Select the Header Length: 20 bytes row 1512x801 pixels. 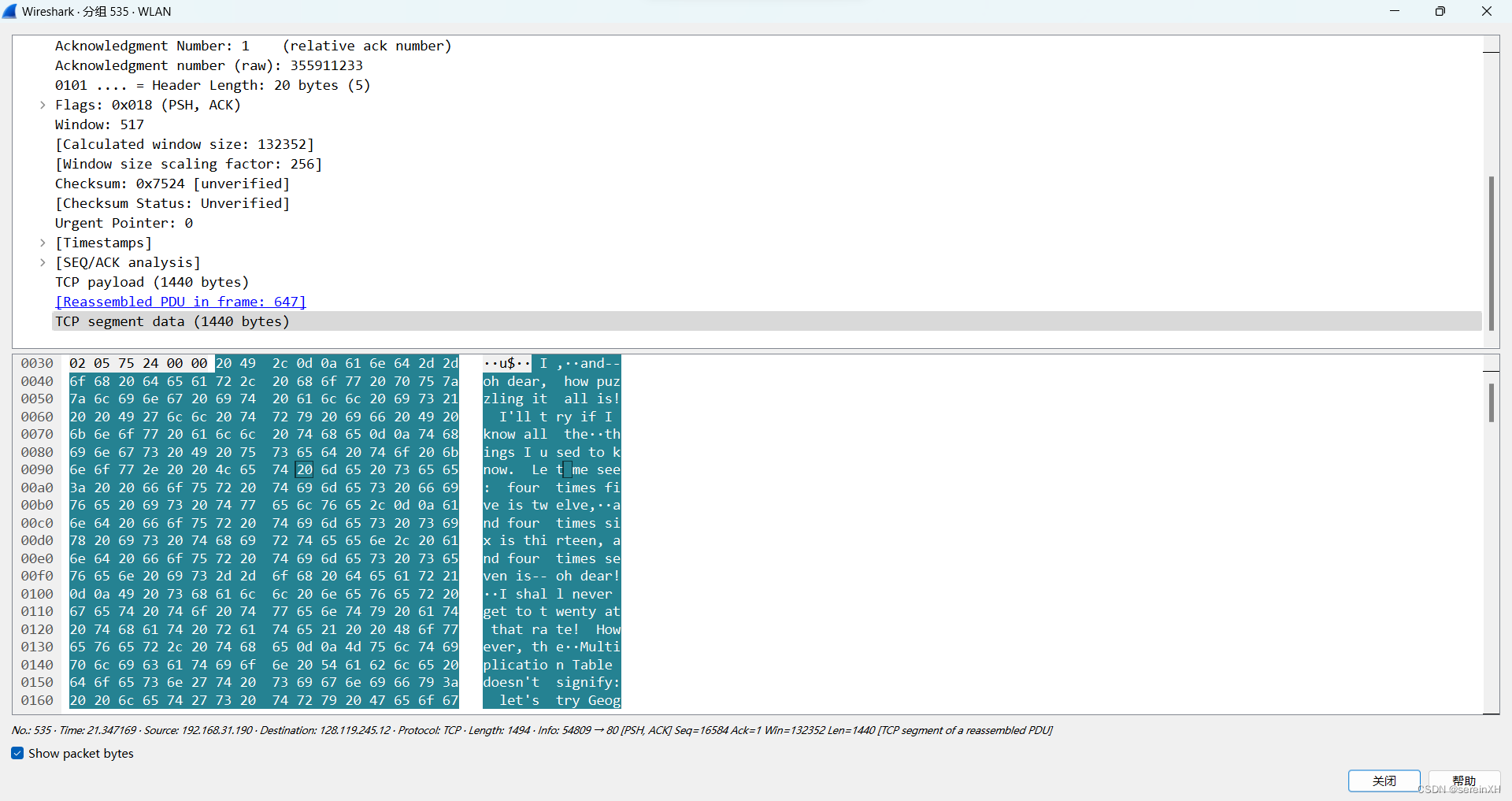click(x=766, y=85)
